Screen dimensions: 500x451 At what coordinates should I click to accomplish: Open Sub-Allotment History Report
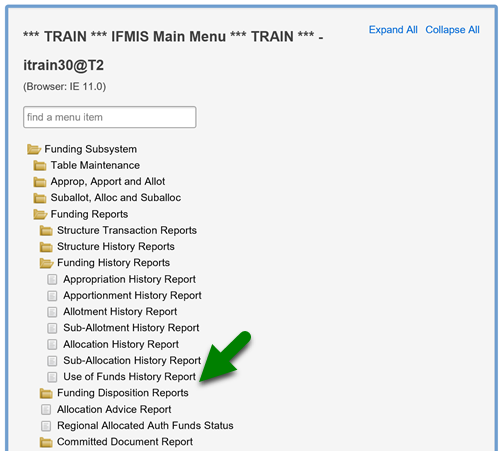coord(131,328)
